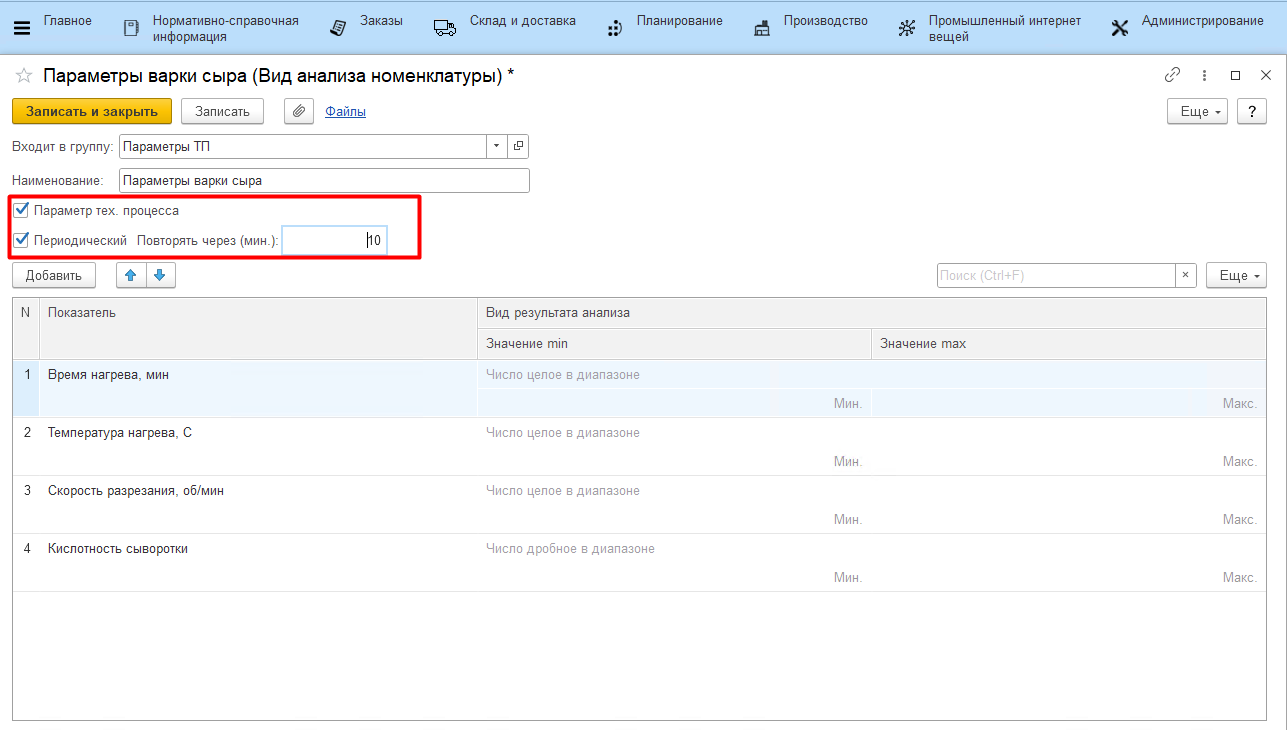
Task: Expand the Входит в группу dropdown arrow
Action: pyautogui.click(x=497, y=147)
